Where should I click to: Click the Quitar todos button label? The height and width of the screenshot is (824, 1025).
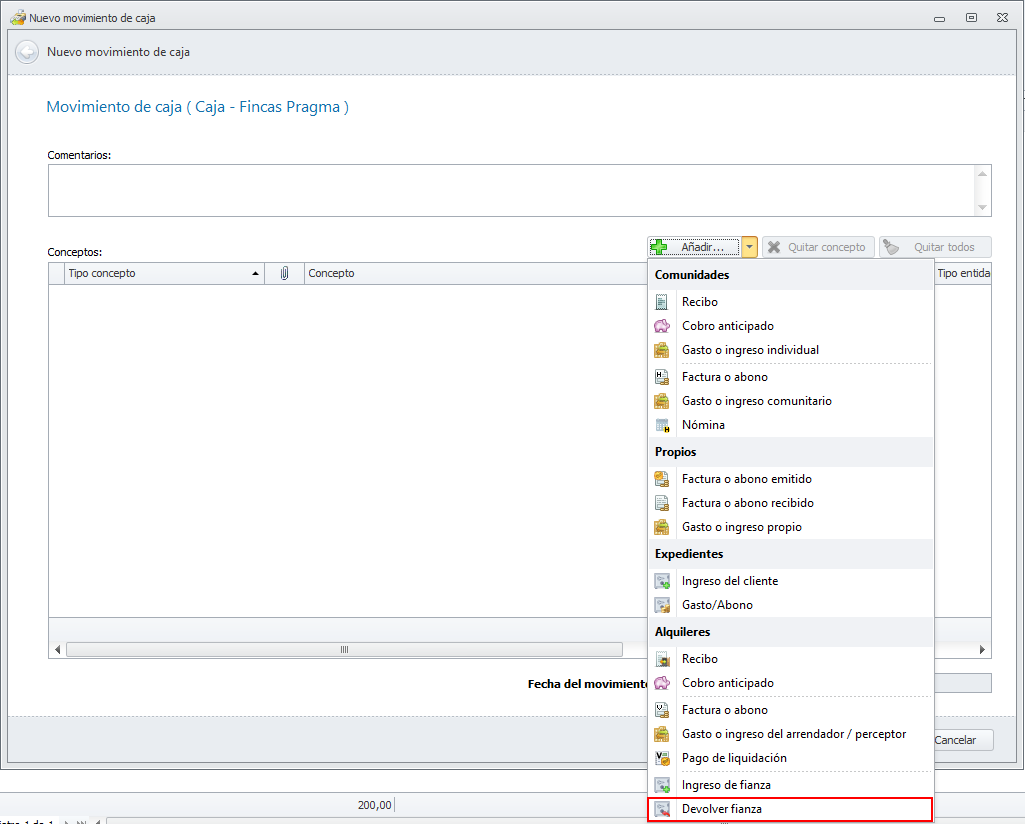point(944,247)
